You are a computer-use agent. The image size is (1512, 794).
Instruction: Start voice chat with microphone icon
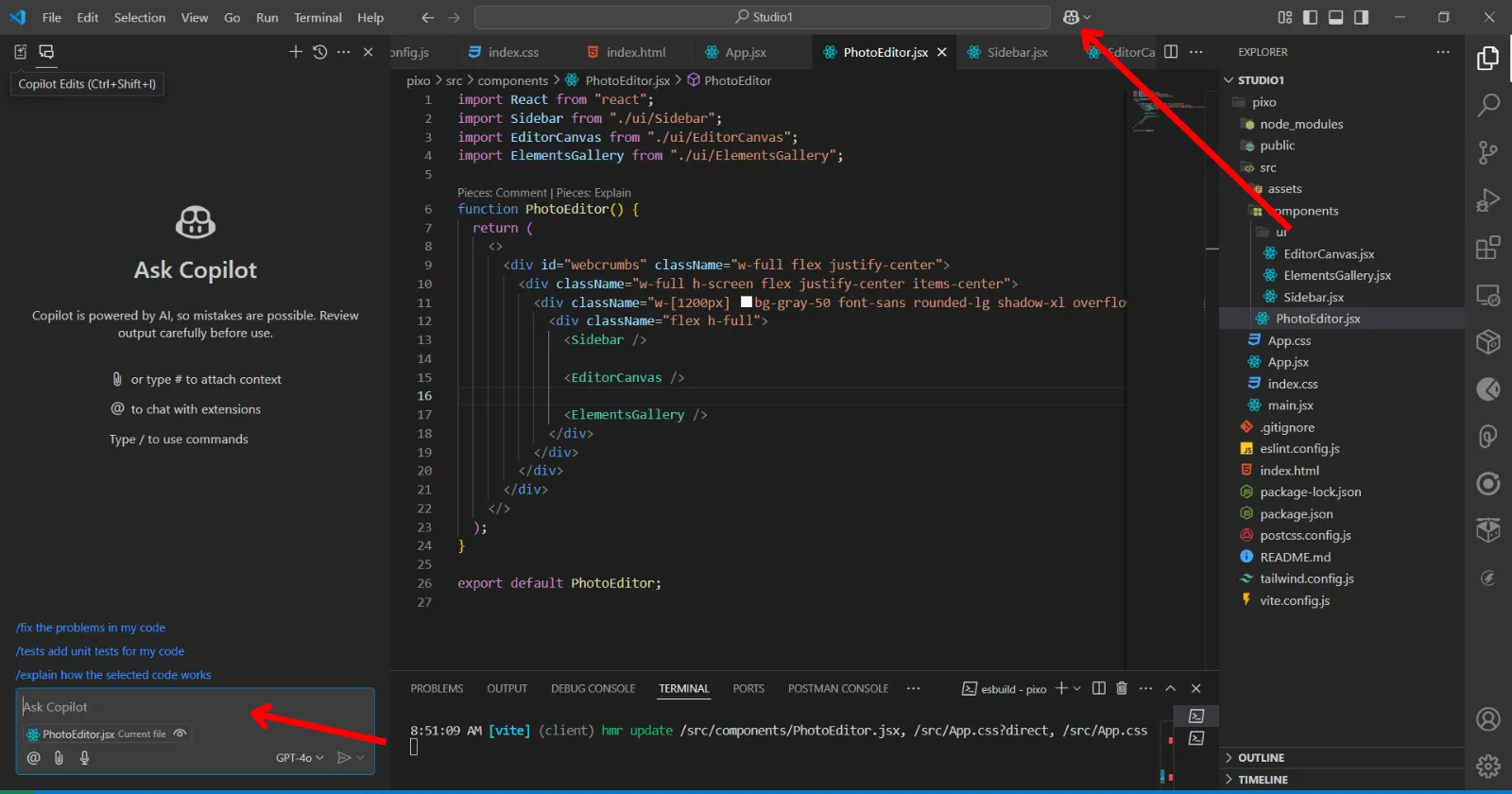[x=84, y=757]
